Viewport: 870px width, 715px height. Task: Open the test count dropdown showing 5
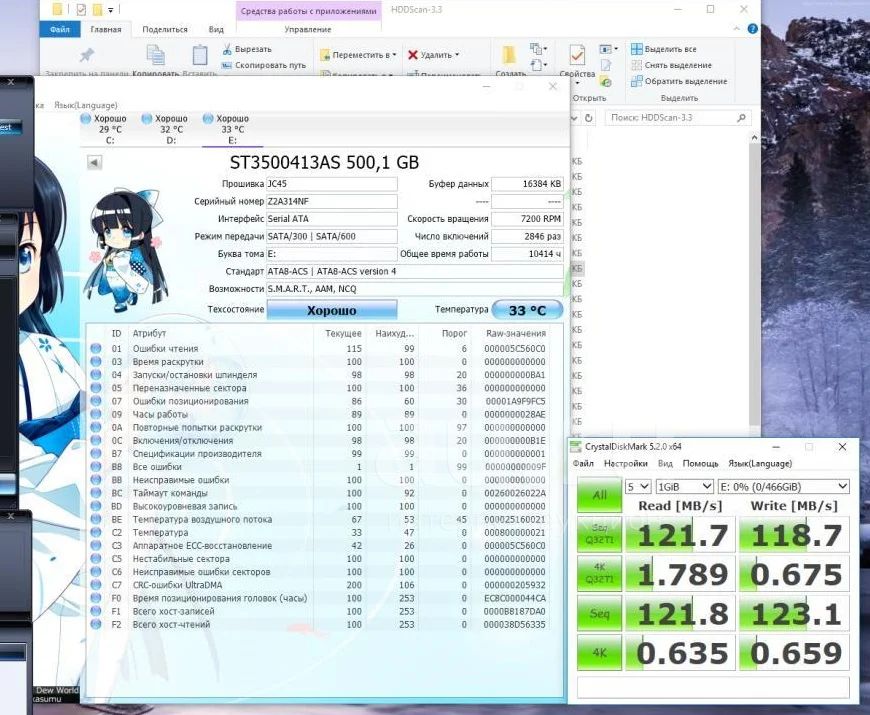click(638, 486)
